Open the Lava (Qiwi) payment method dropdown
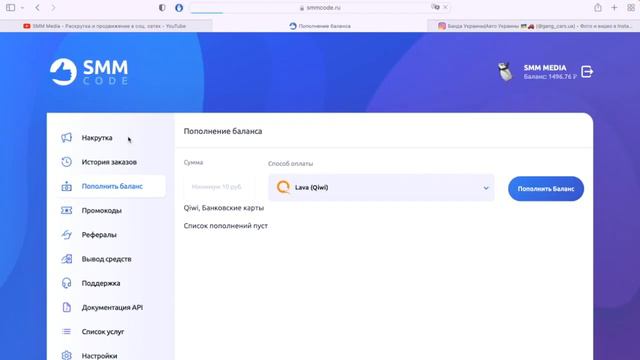This screenshot has width=640, height=360. (381, 188)
